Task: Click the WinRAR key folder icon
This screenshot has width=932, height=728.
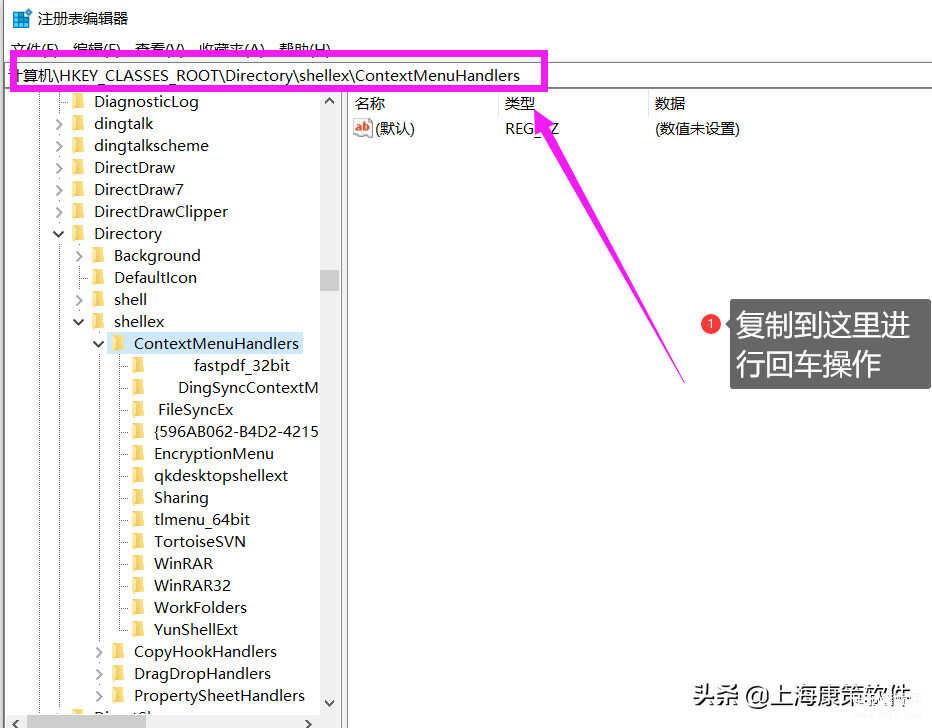Action: (138, 563)
